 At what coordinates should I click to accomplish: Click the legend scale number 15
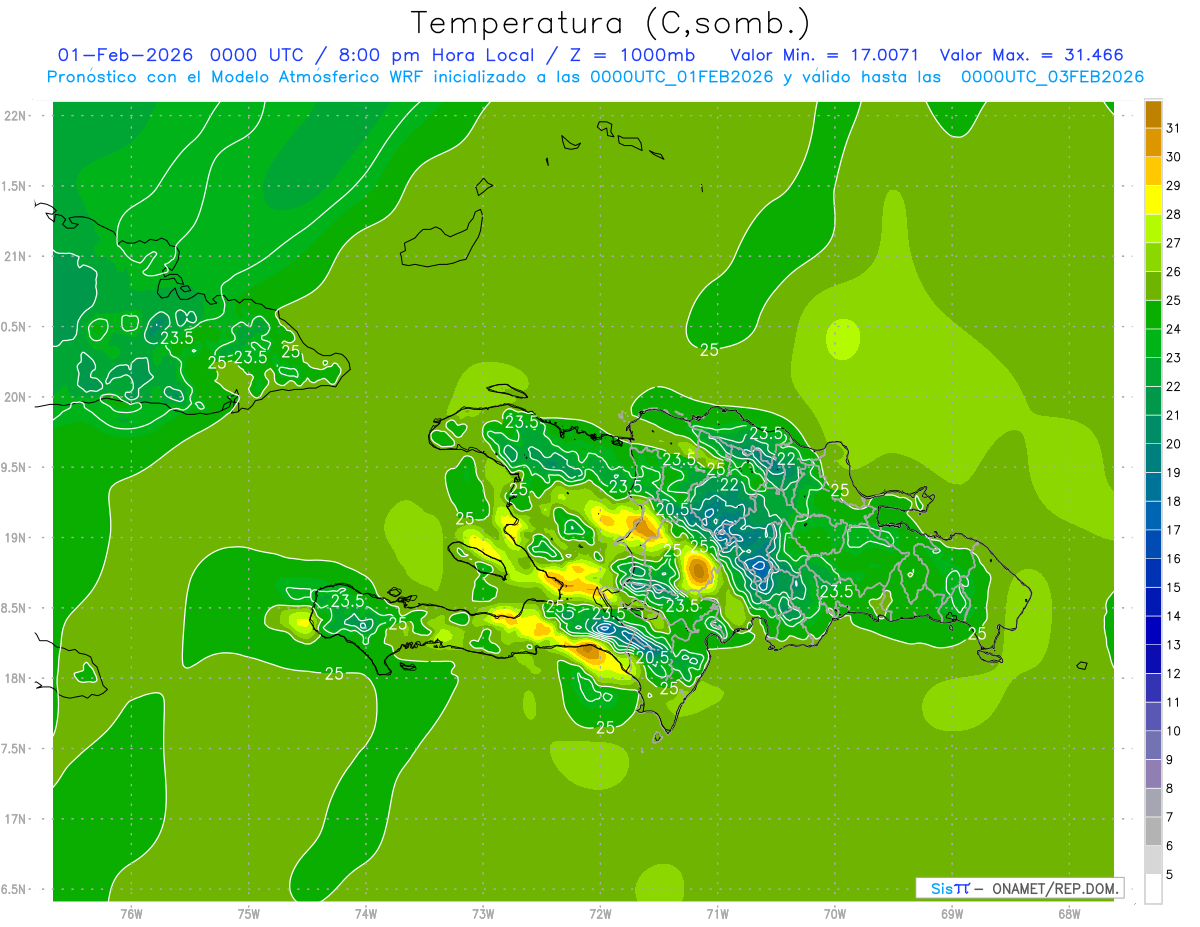coord(1173,588)
